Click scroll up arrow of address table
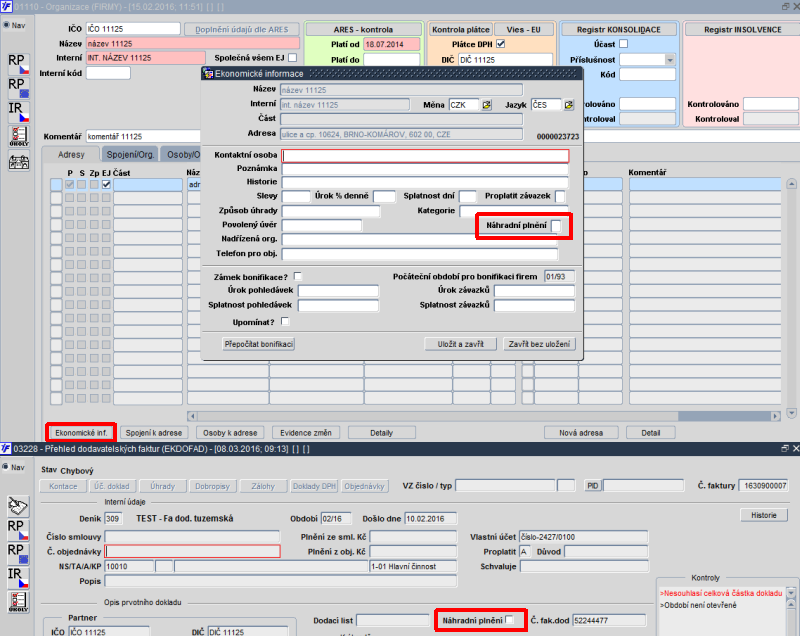The width and height of the screenshot is (800, 636). point(791,184)
